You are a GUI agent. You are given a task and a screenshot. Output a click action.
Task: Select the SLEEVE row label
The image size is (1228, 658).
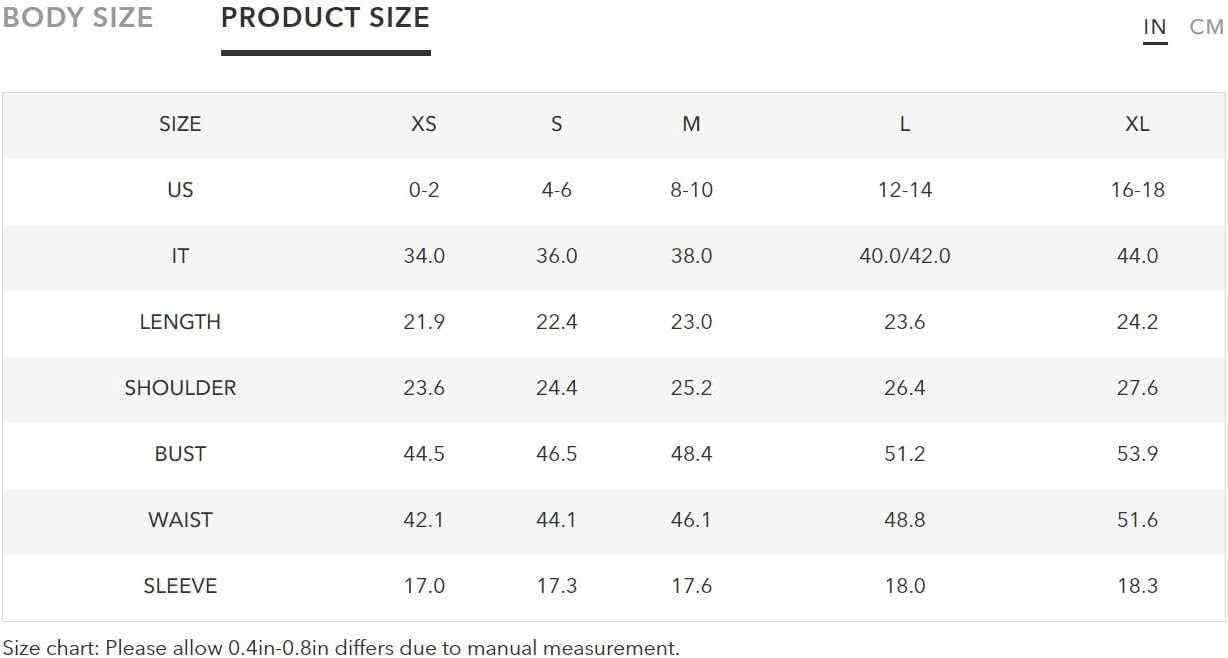click(x=180, y=586)
